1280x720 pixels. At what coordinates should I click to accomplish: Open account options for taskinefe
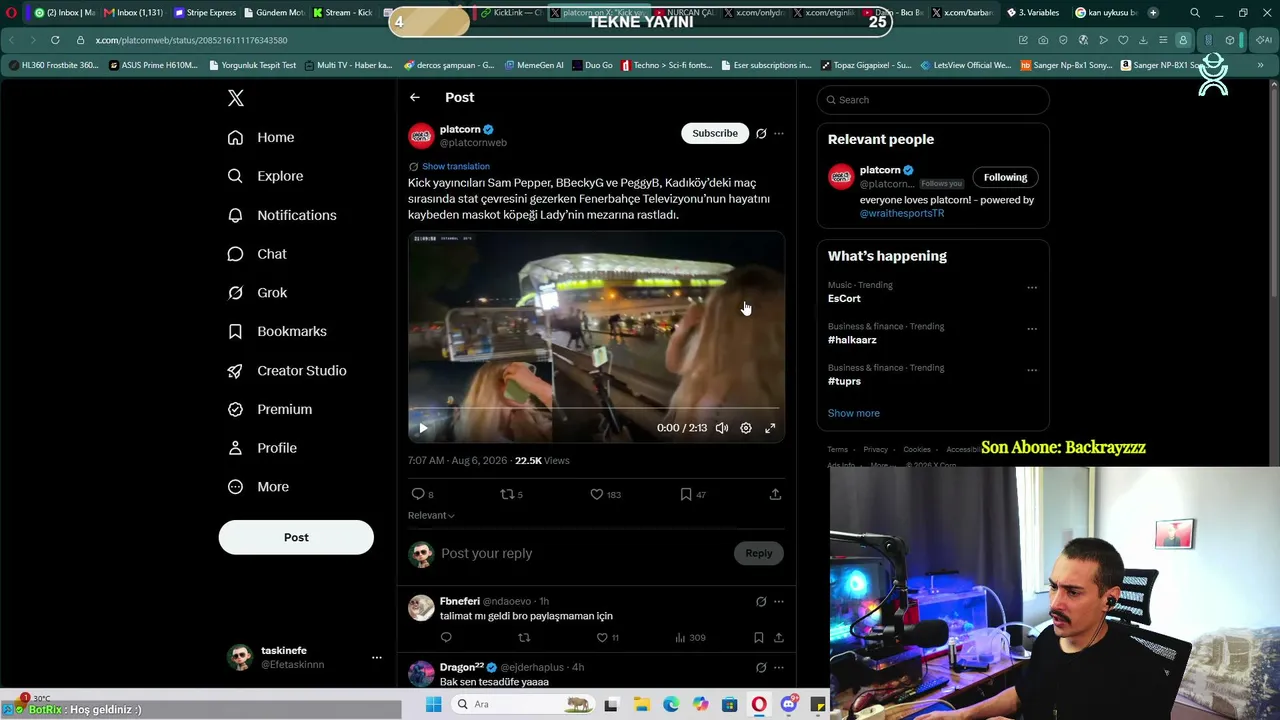[377, 657]
